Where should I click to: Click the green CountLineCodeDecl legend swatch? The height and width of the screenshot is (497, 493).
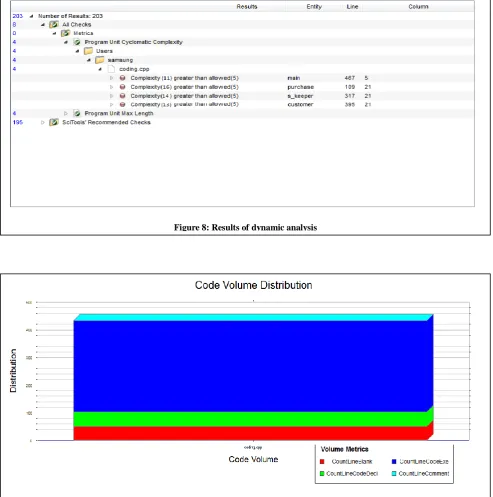322,474
